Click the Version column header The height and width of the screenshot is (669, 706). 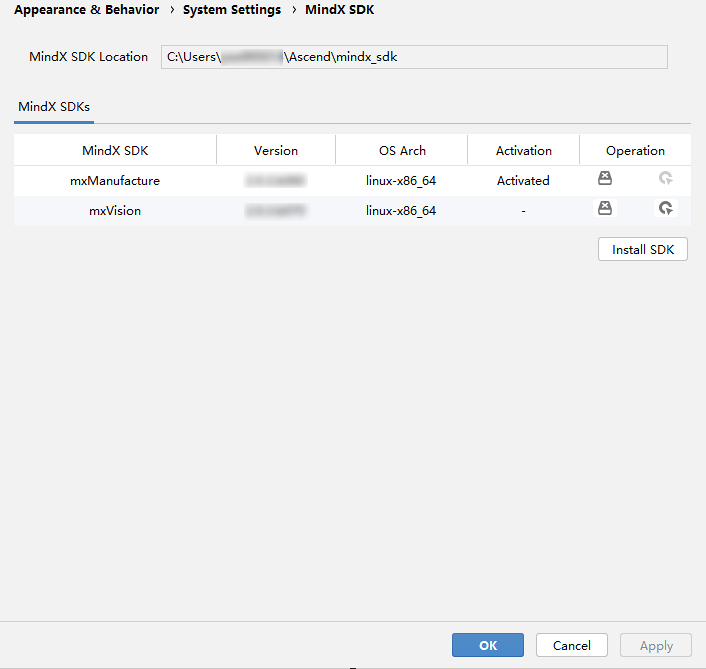(x=276, y=150)
